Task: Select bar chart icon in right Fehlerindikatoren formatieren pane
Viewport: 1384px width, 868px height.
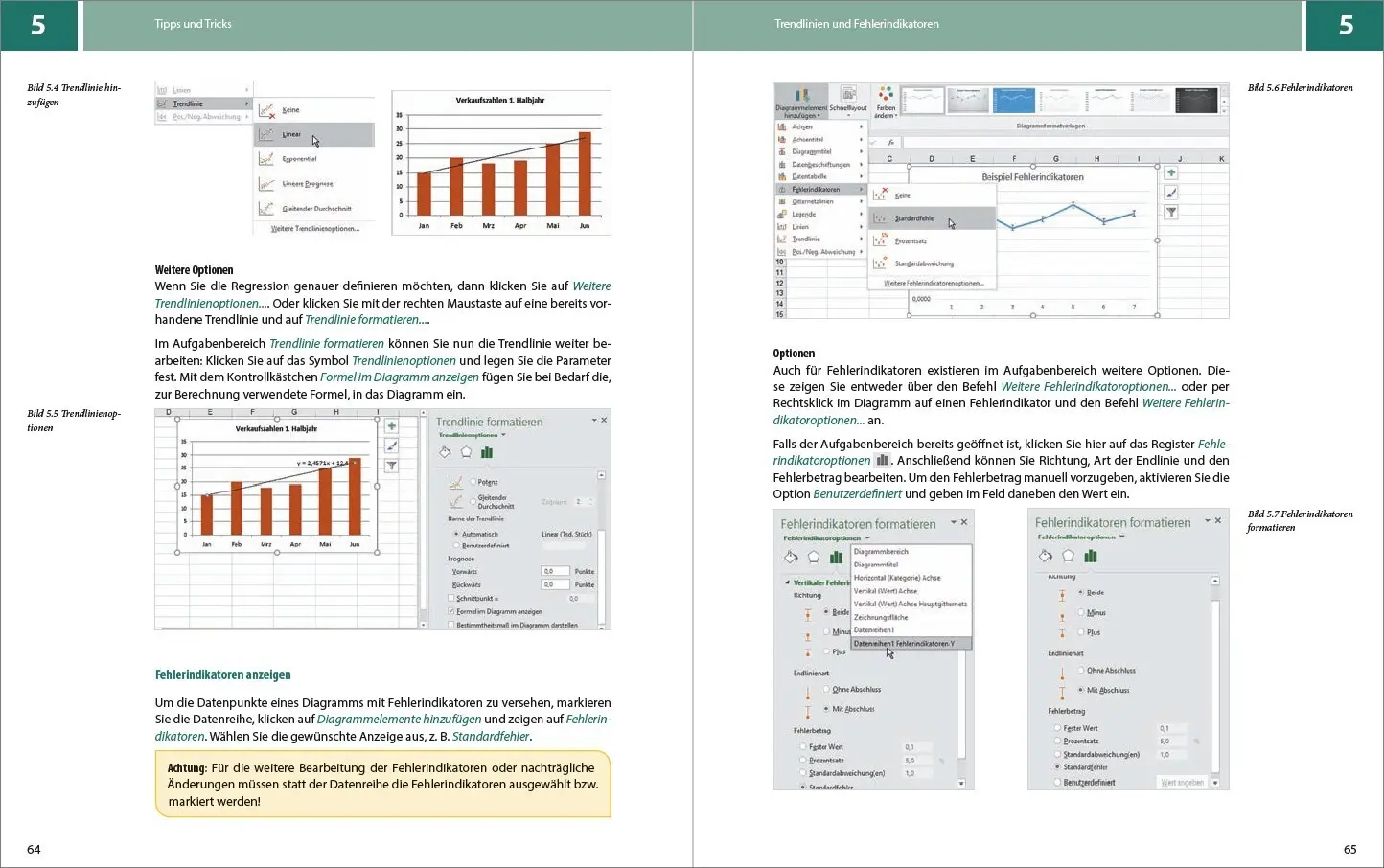Action: tap(1091, 556)
